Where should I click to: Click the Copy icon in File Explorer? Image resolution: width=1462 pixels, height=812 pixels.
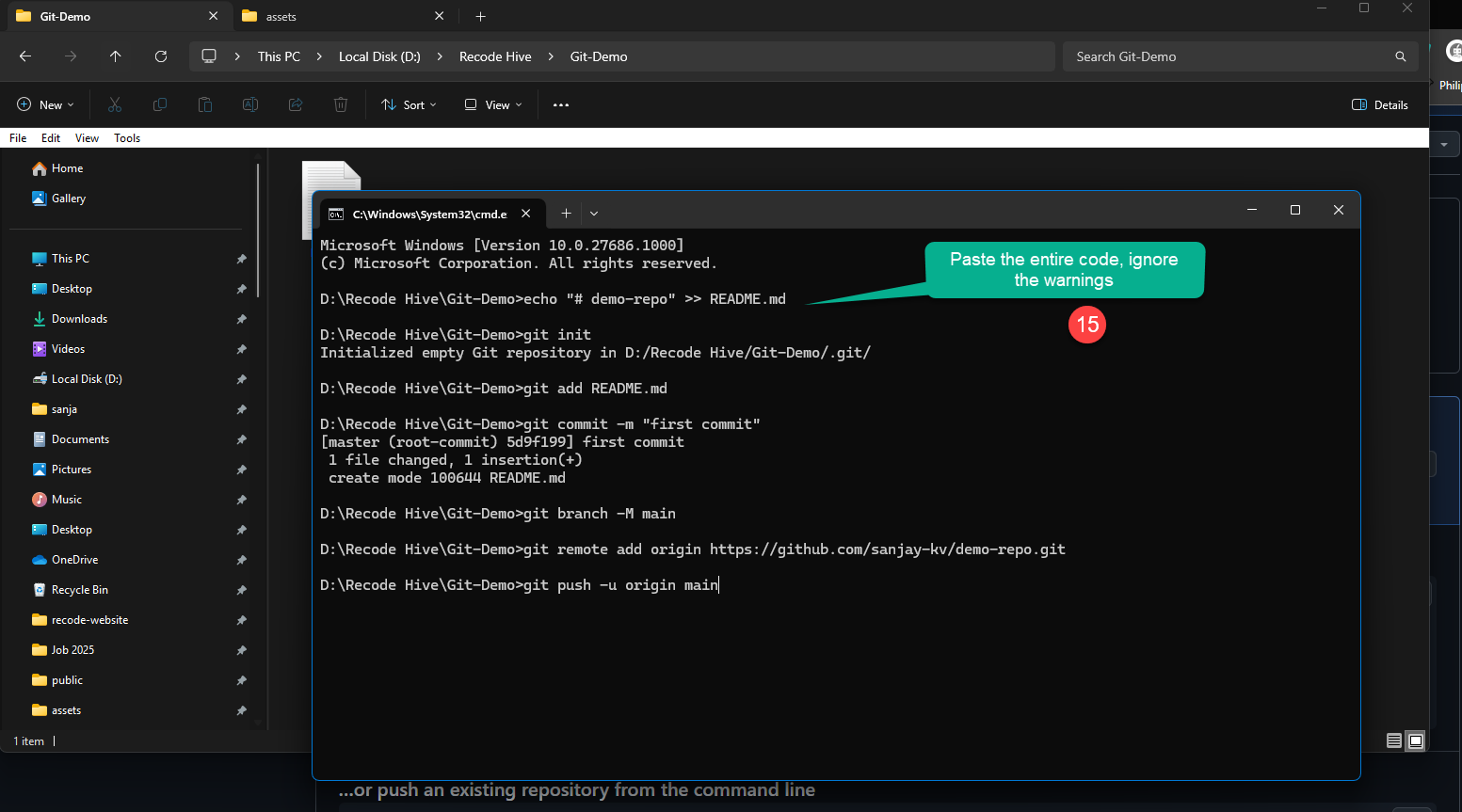160,104
